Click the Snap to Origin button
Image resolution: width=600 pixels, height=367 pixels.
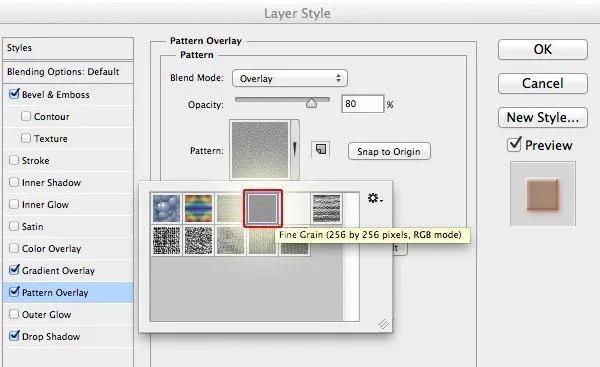click(389, 152)
